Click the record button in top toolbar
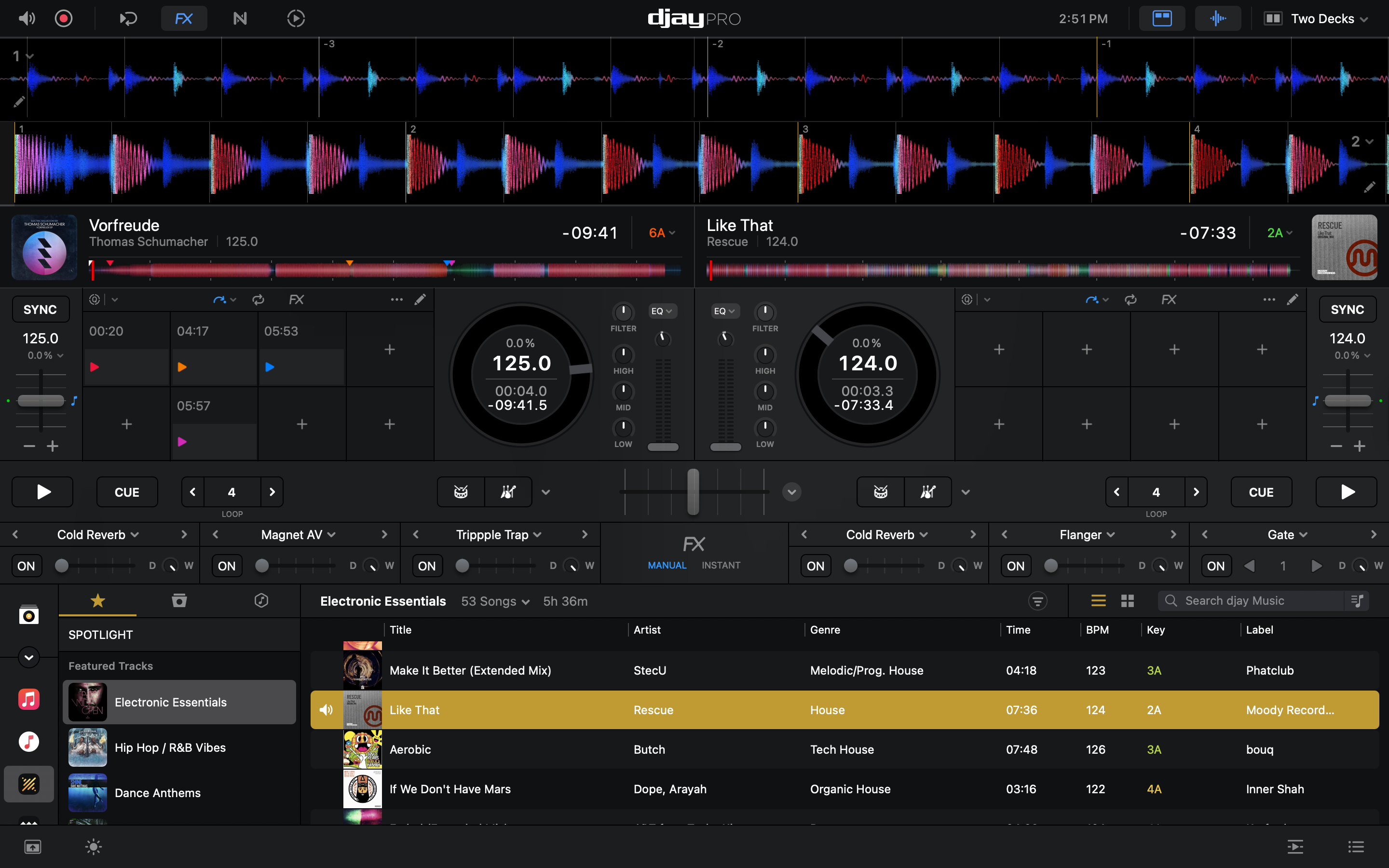Screen dimensions: 1389x868 63,18
